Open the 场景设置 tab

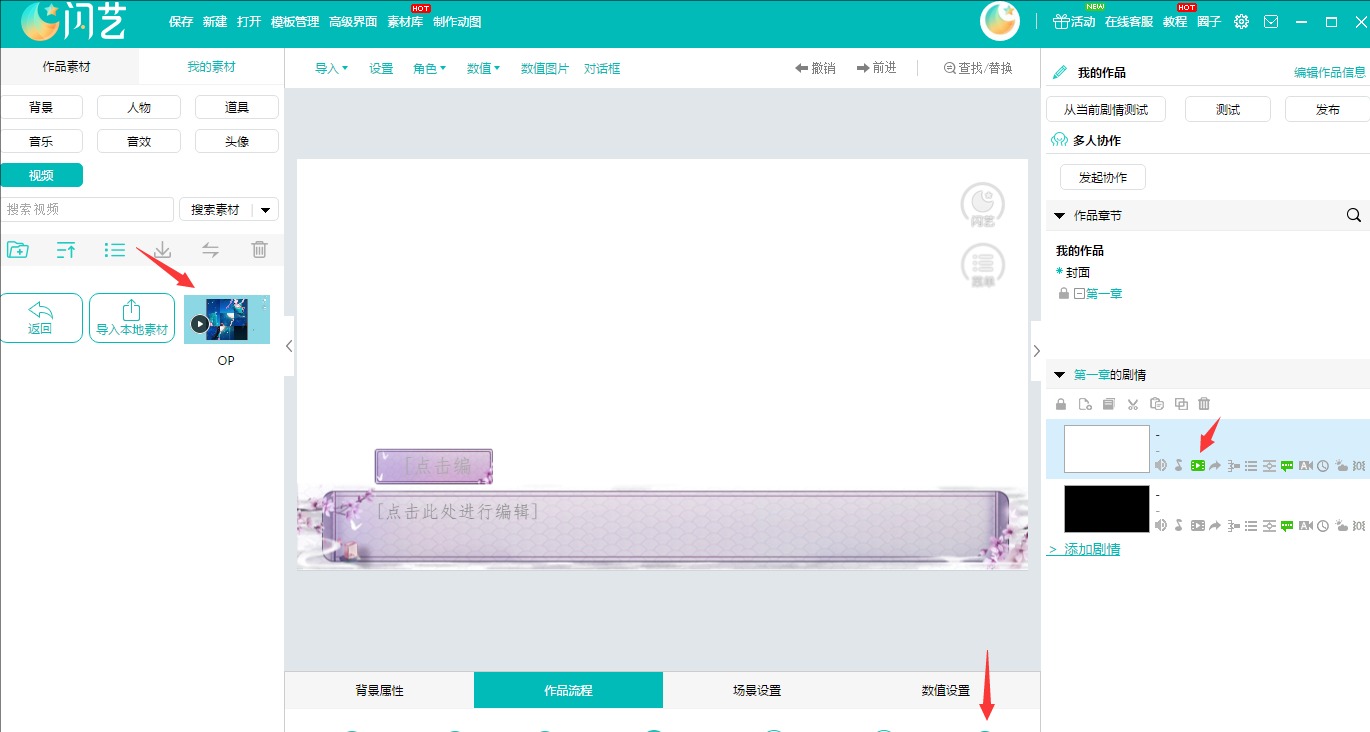[x=757, y=690]
